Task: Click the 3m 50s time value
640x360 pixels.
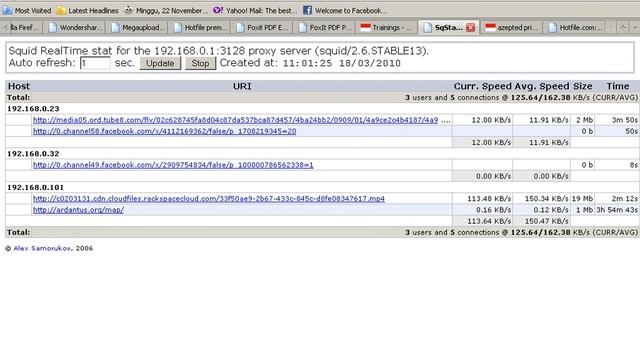Action: point(624,120)
